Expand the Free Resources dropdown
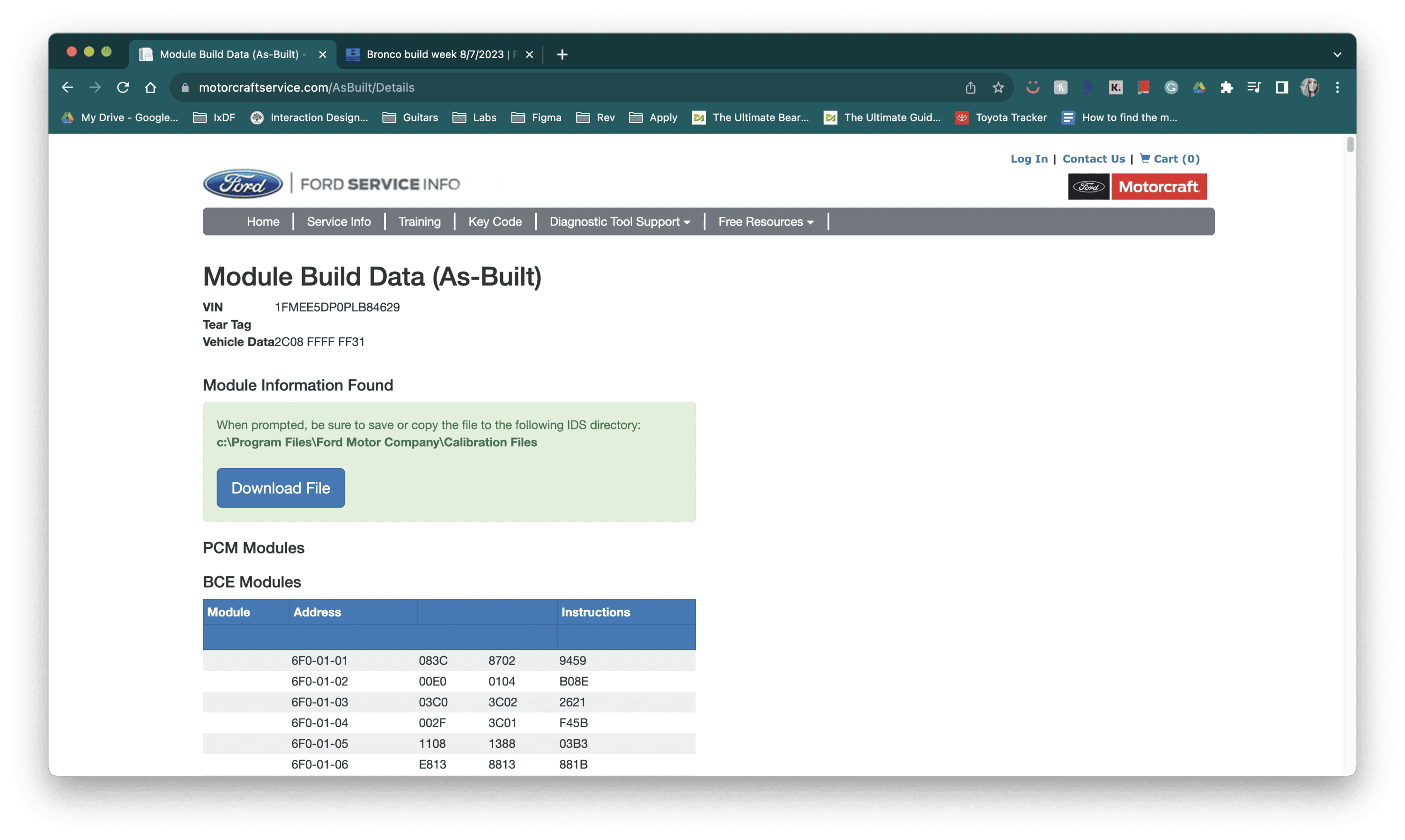 (766, 221)
